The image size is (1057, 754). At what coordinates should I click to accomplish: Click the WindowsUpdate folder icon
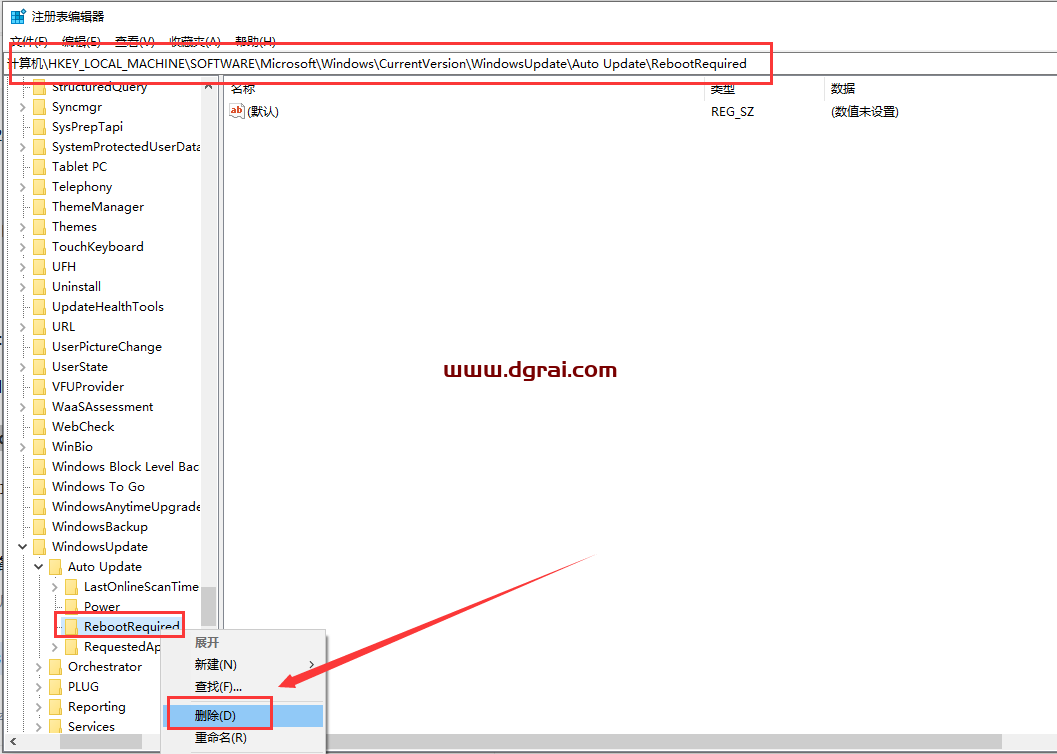coord(39,546)
